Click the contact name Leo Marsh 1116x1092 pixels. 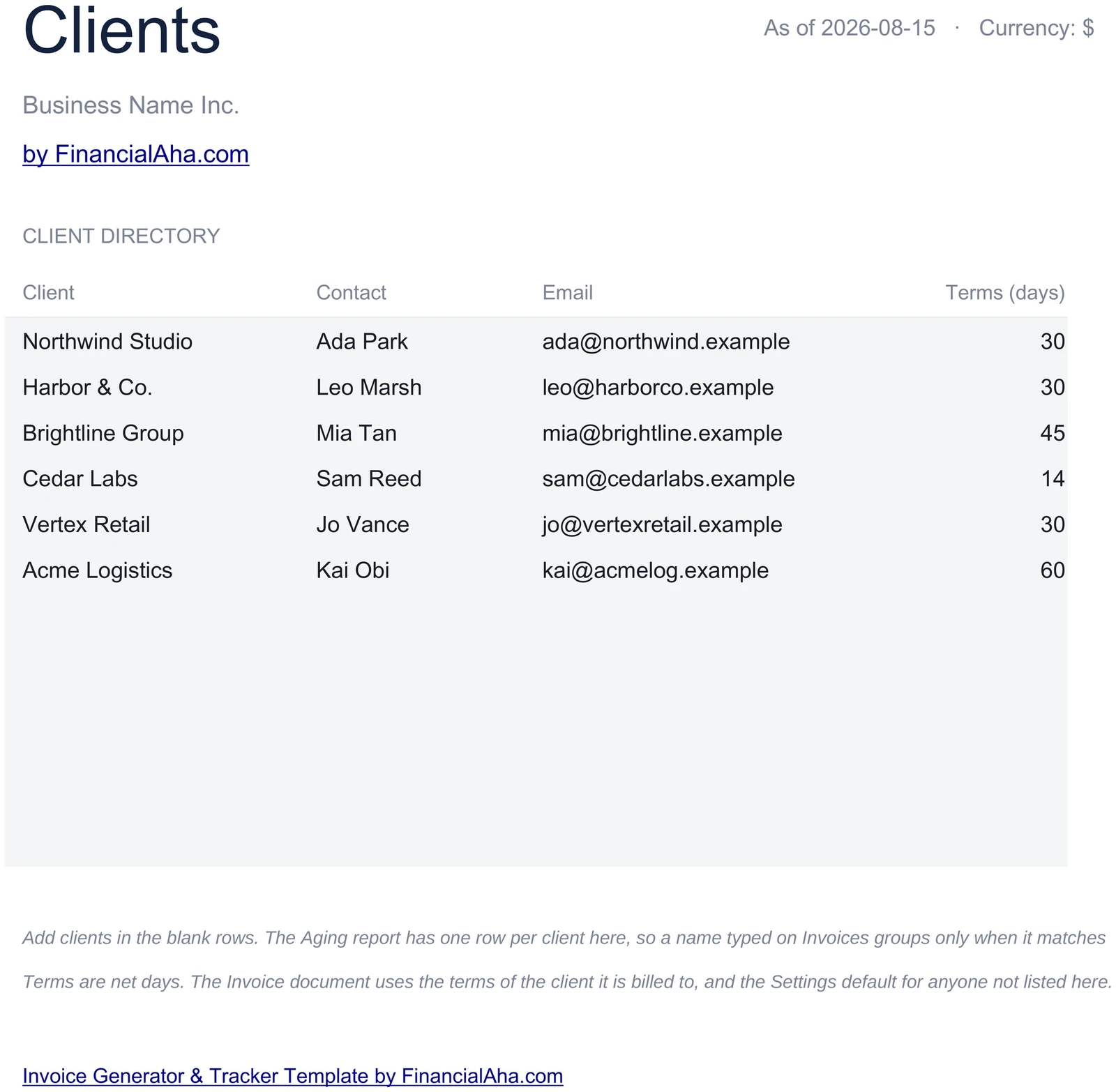tap(369, 388)
